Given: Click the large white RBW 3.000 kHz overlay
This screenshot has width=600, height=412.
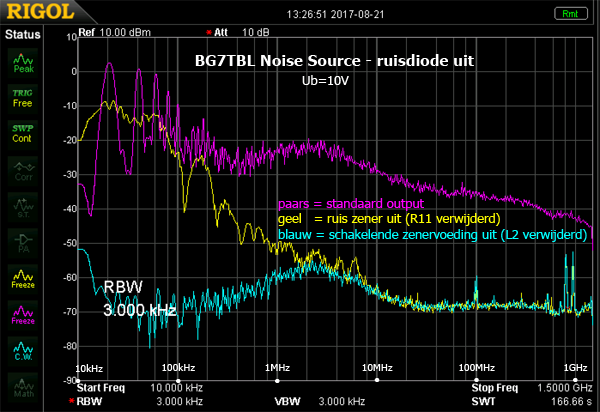Looking at the screenshot, I should (140, 298).
